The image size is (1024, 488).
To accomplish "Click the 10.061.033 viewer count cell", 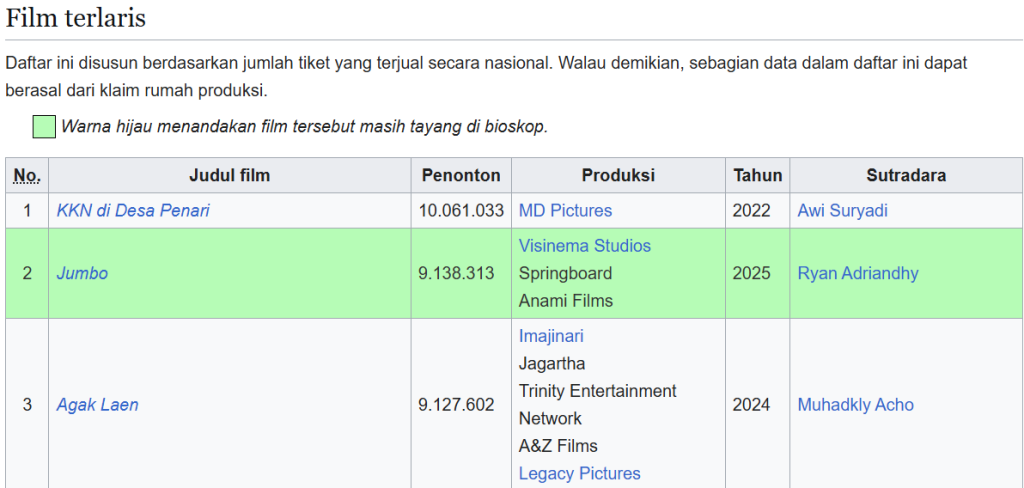I will (x=461, y=210).
